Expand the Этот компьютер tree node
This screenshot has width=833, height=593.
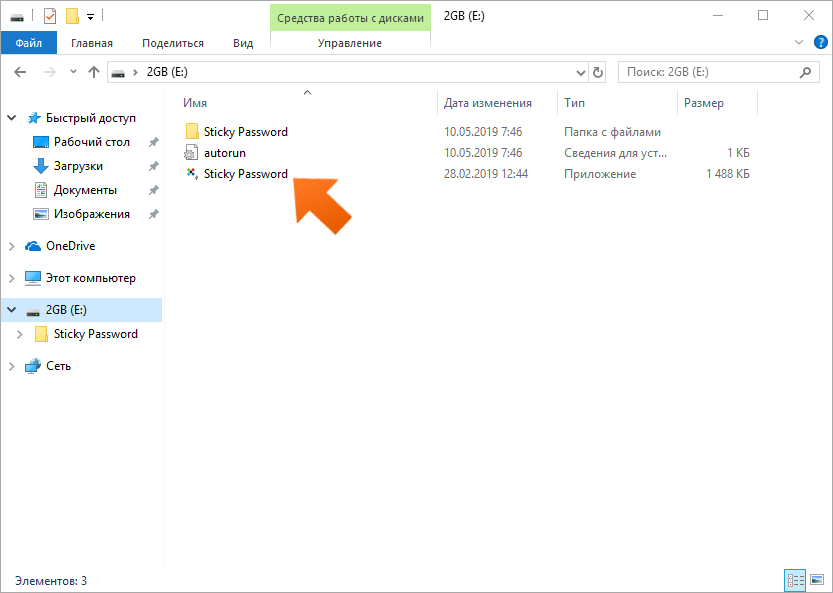tap(12, 278)
